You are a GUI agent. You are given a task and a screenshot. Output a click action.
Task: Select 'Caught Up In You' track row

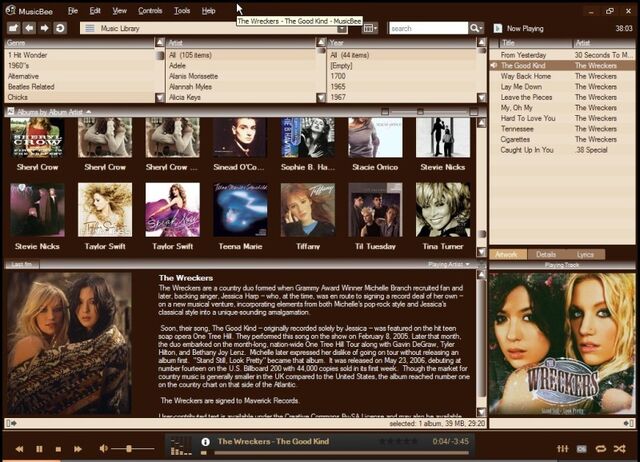point(562,150)
